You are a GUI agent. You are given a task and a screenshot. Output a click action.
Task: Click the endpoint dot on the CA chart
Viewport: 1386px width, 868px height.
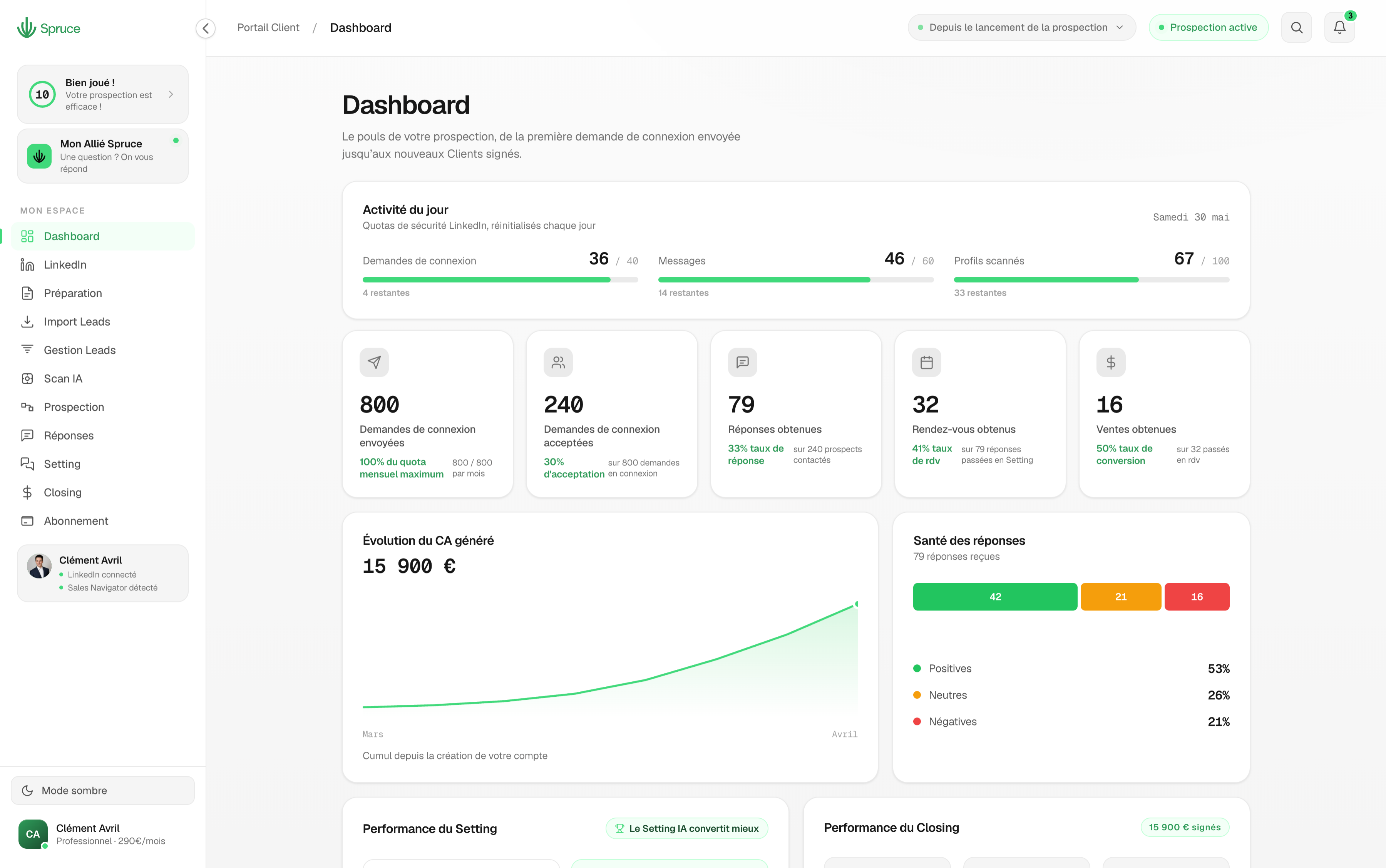(x=857, y=604)
